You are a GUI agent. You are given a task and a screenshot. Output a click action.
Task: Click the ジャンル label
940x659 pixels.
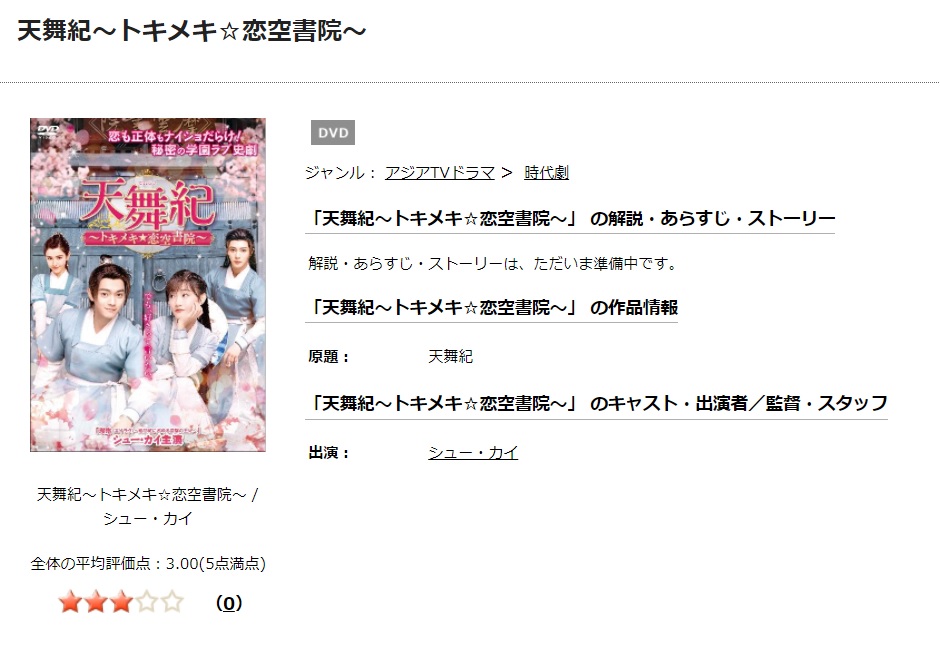click(x=341, y=173)
